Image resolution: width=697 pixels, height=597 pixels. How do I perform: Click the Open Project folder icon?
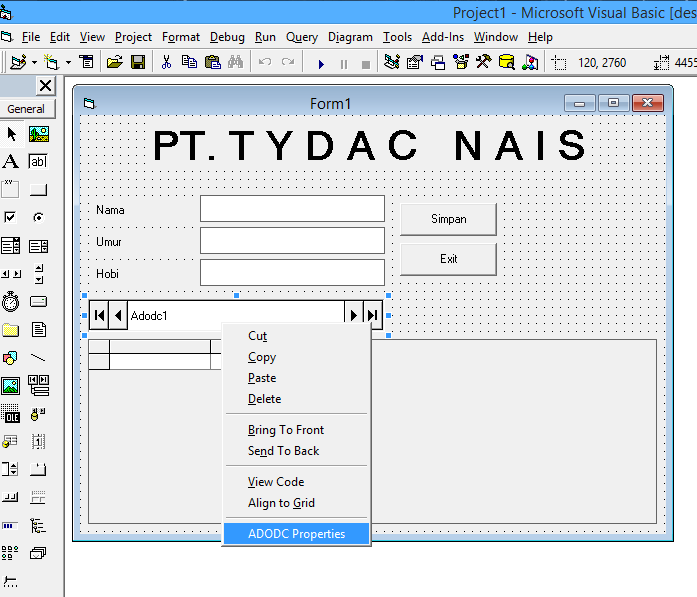pos(115,62)
